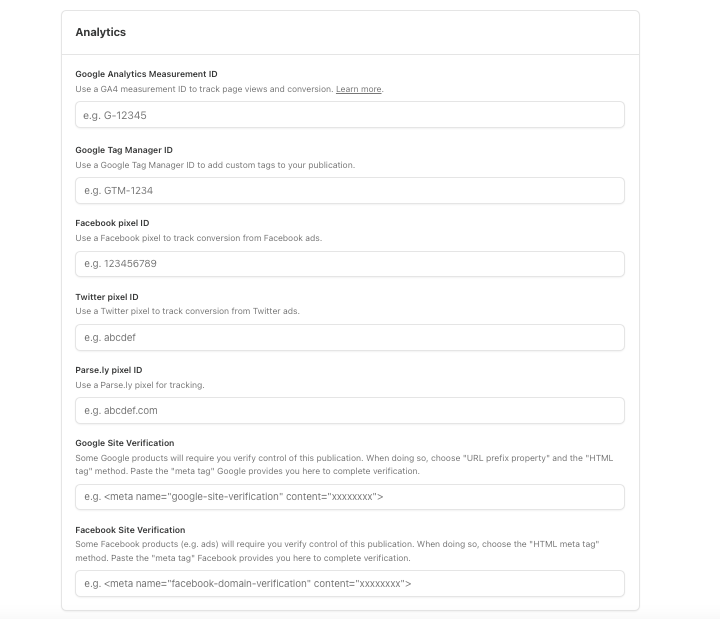Click the Analytics section heading
Viewport: 720px width, 619px height.
coord(101,32)
